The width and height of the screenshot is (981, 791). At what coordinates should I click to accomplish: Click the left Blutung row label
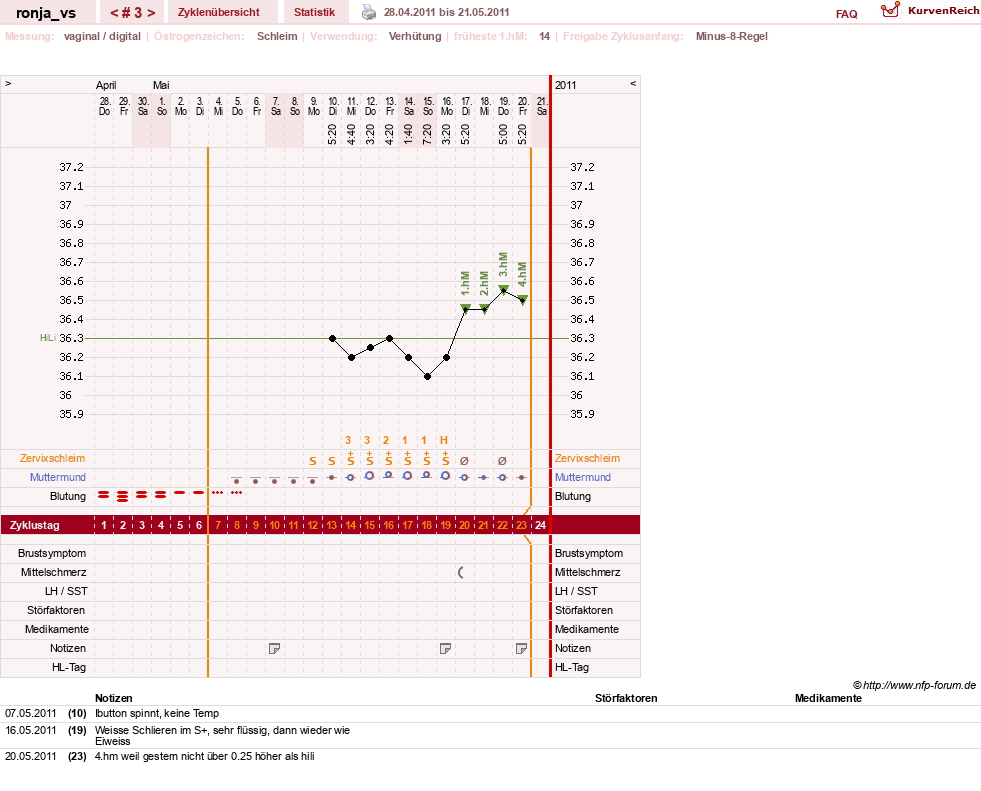click(x=68, y=496)
